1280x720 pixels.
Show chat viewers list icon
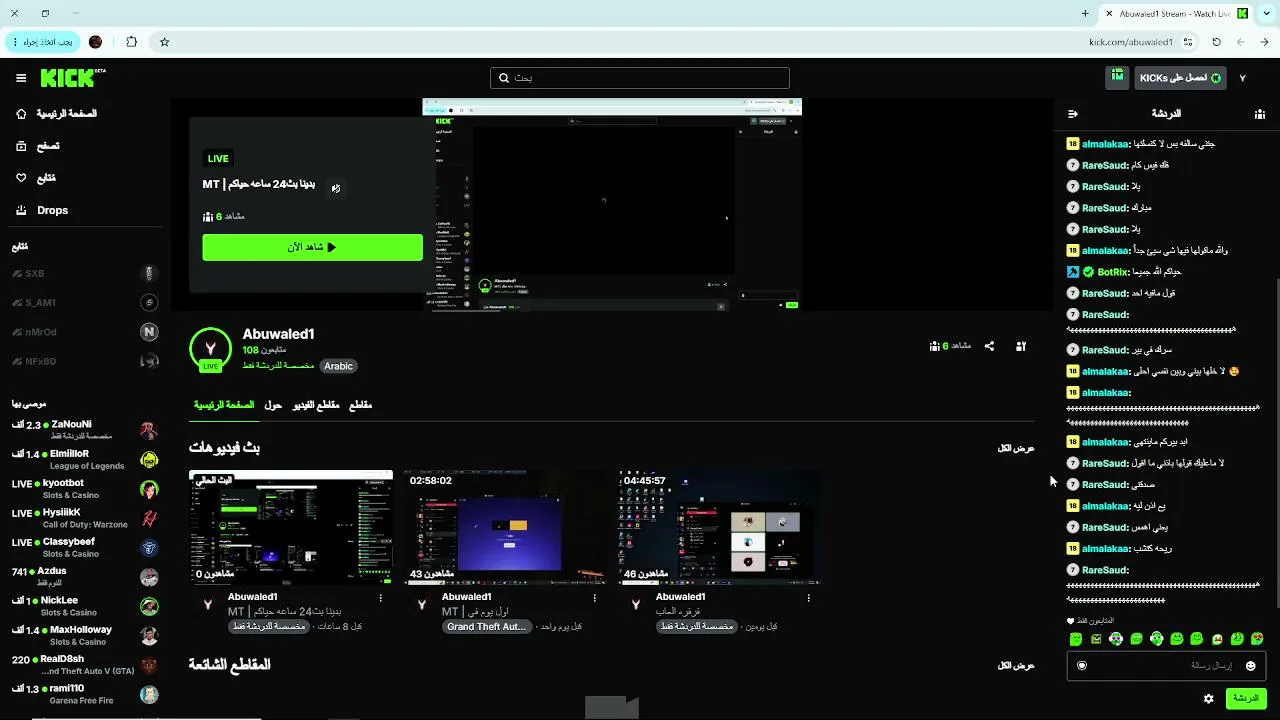point(1260,114)
